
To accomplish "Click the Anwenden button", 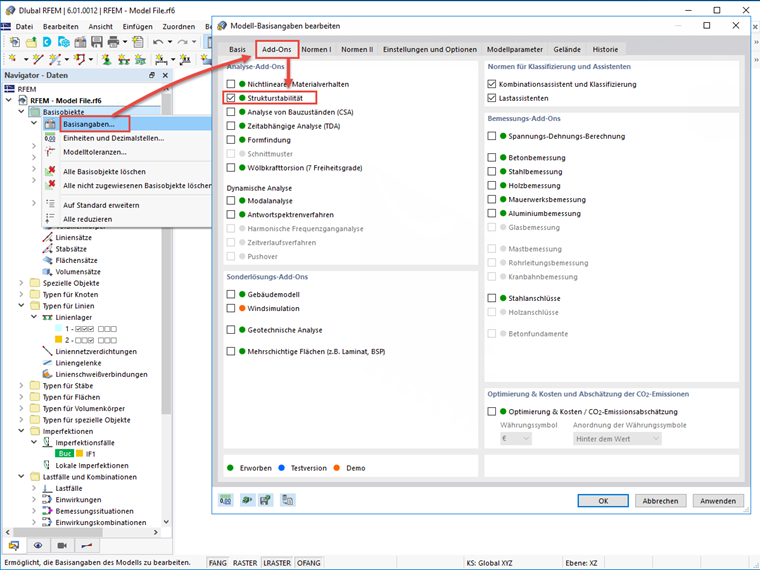I will click(x=718, y=501).
